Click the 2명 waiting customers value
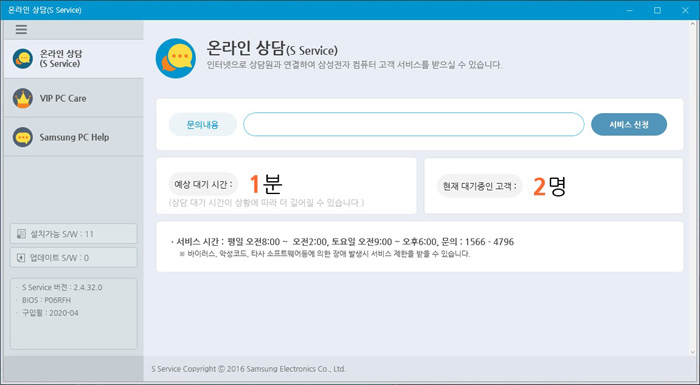The image size is (700, 385). [x=550, y=186]
